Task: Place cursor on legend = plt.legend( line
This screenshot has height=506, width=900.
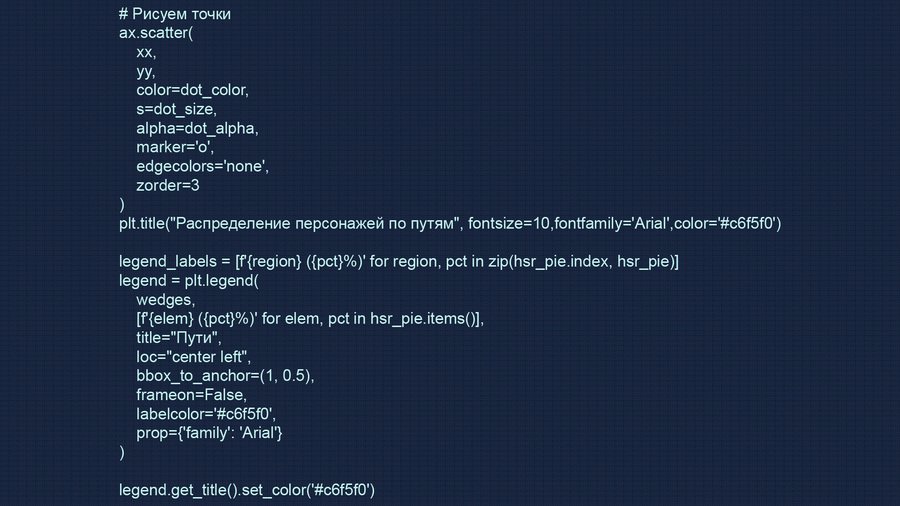Action: pos(189,280)
